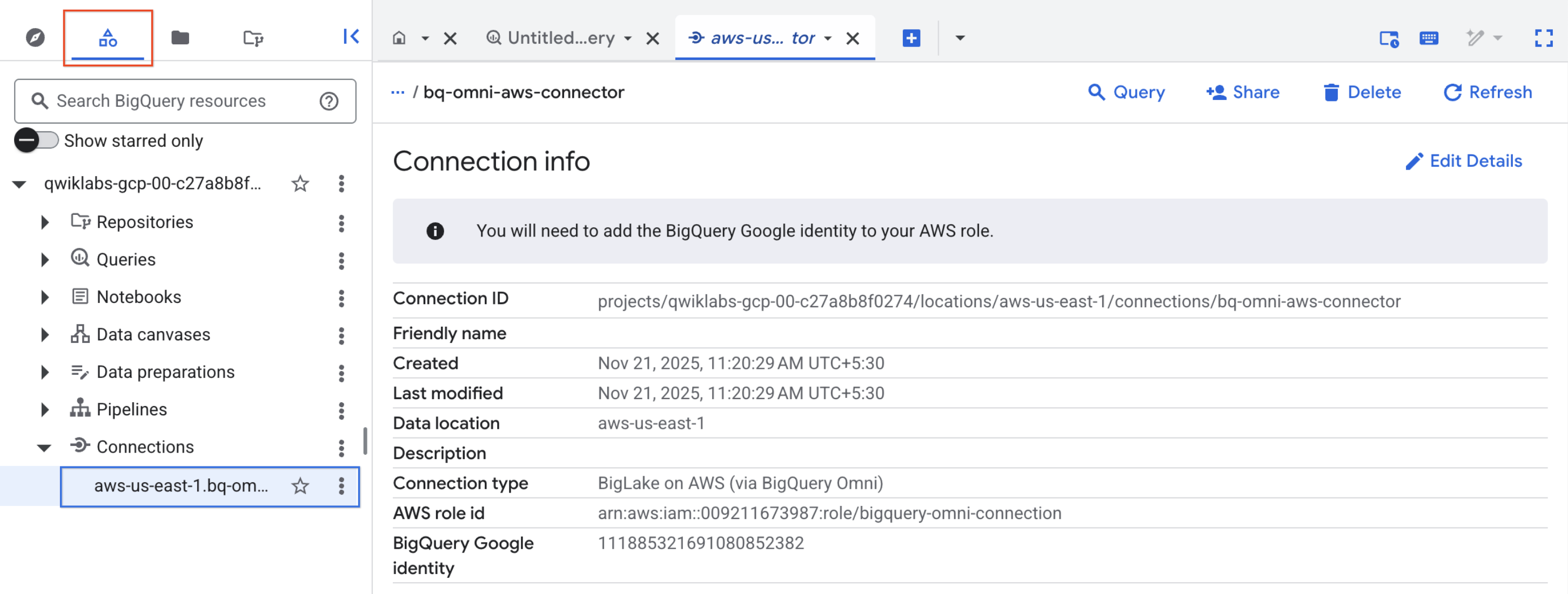
Task: Click the Refresh connection link
Action: point(1487,92)
